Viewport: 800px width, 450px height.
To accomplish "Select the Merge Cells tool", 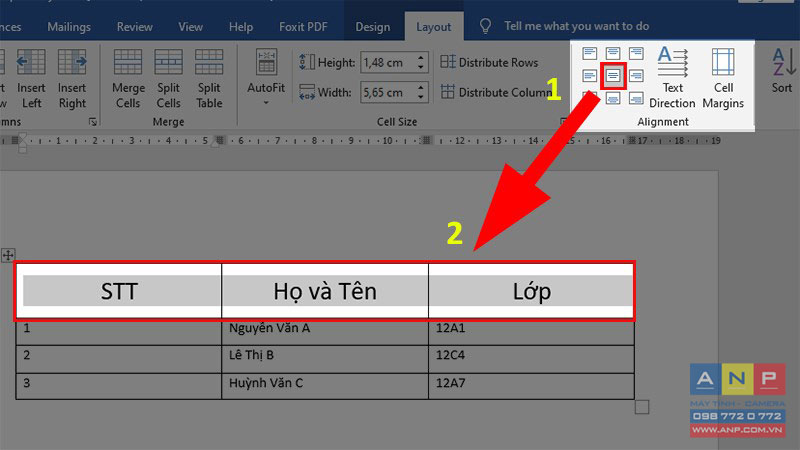I will tap(128, 79).
